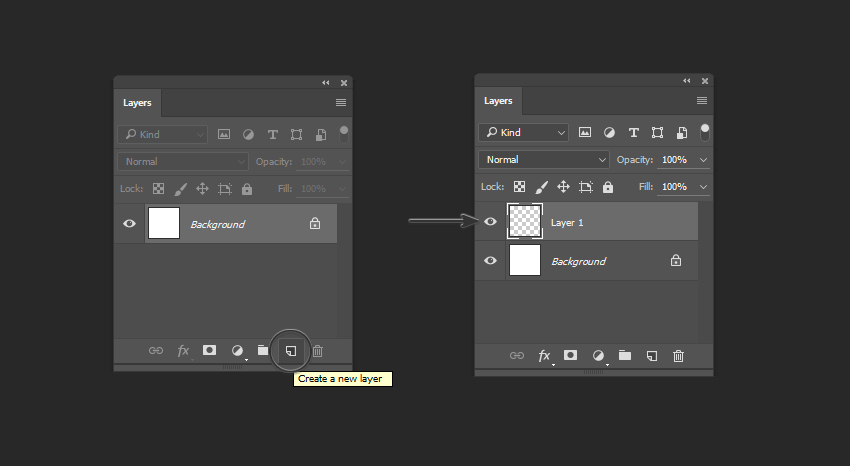Filter type layers T icon in left panel

pyautogui.click(x=273, y=134)
